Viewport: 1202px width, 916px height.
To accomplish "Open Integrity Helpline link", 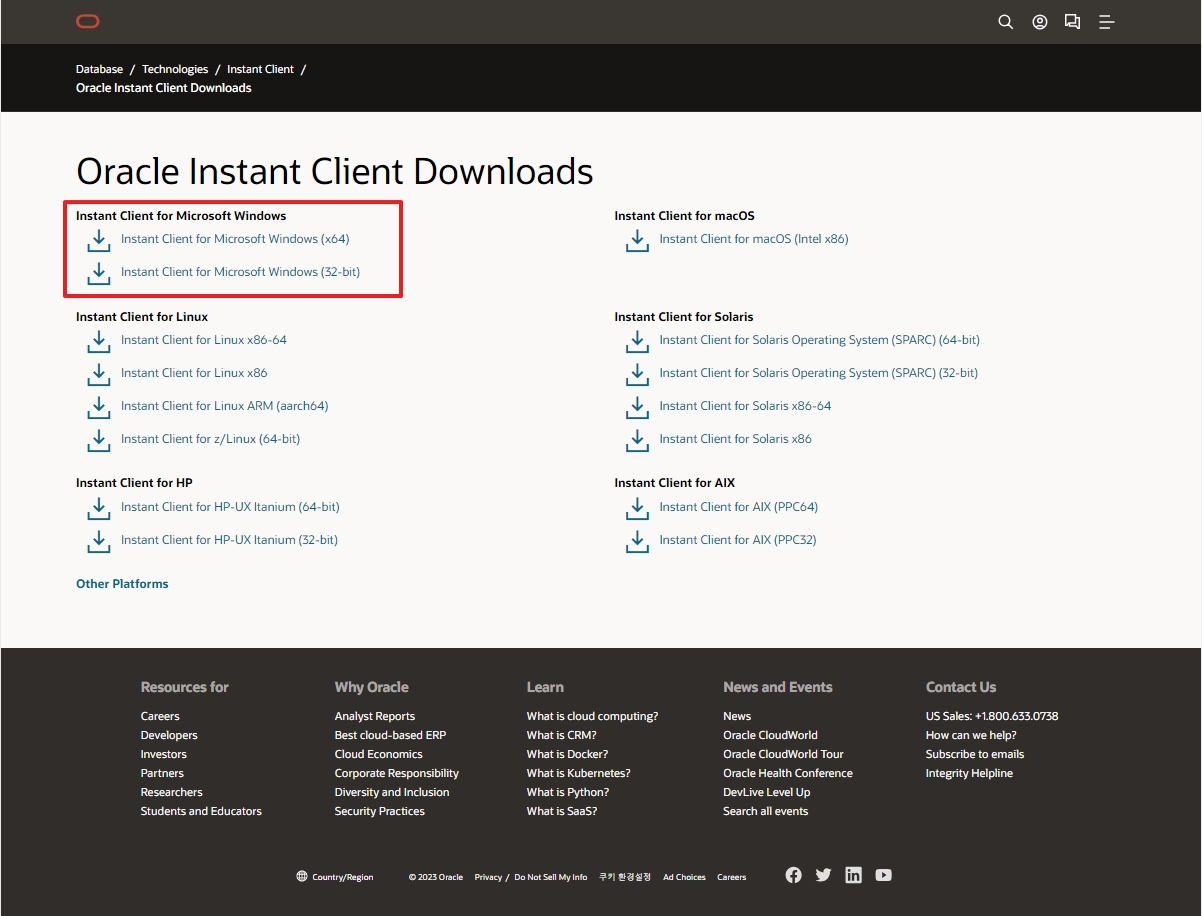I will coord(969,773).
